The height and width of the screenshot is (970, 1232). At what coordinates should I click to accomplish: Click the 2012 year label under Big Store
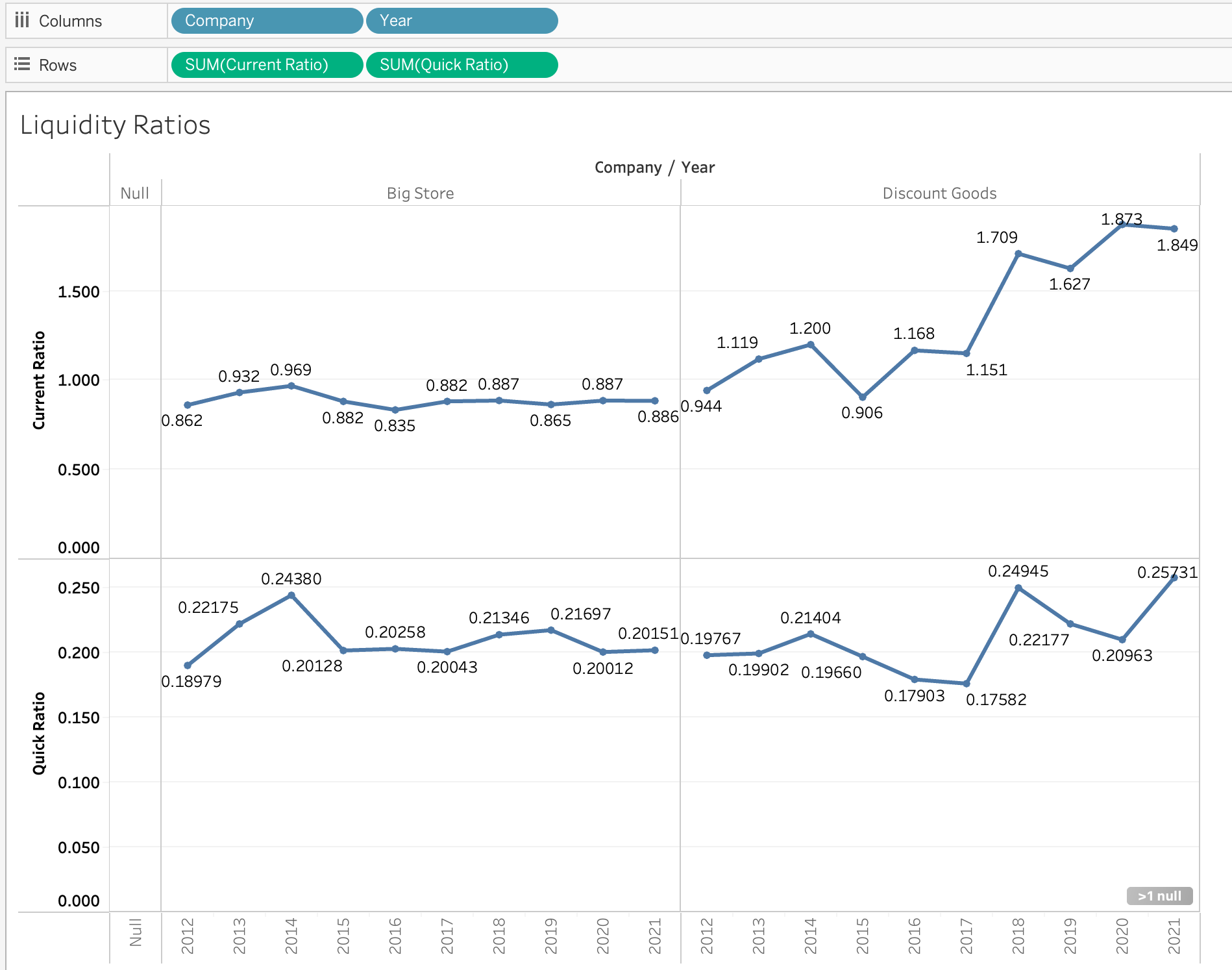coord(188,935)
